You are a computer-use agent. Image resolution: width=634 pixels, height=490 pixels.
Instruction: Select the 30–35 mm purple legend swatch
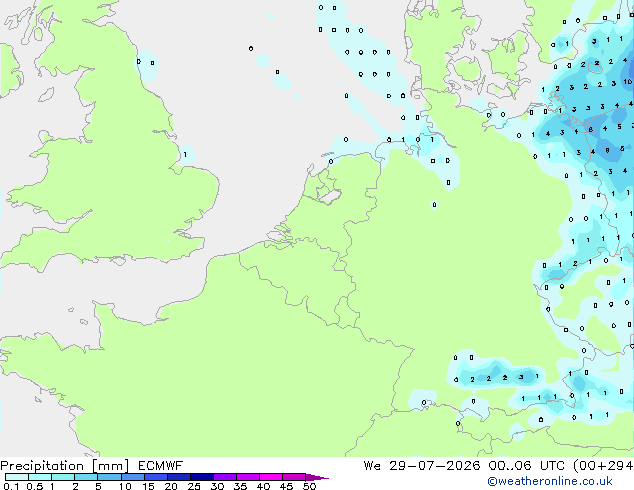tap(224, 477)
